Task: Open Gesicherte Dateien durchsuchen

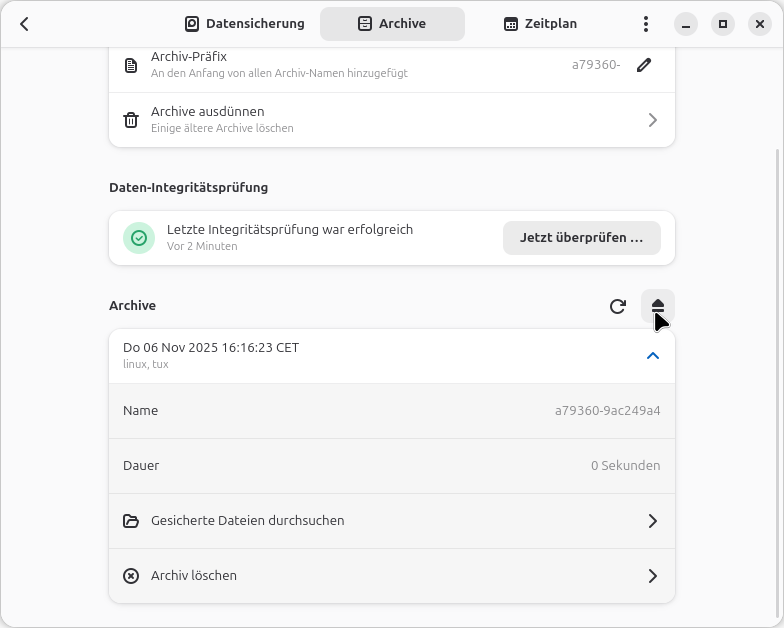Action: pos(392,521)
